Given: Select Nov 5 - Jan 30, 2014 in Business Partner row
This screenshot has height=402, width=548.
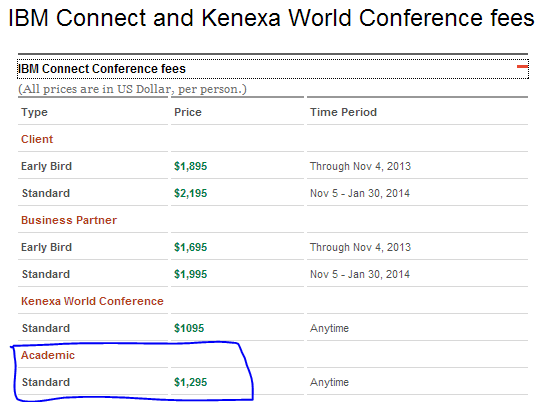Looking at the screenshot, I should tap(360, 274).
